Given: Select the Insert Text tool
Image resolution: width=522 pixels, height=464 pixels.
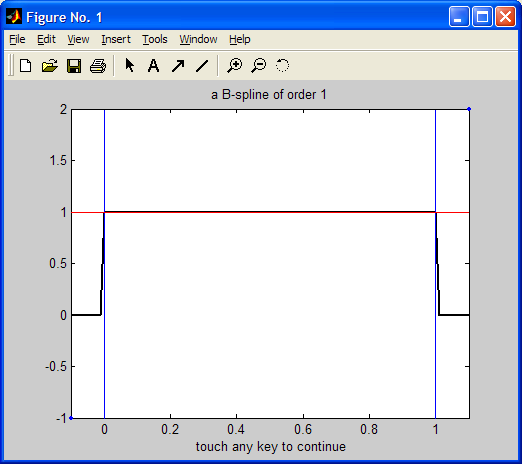Looking at the screenshot, I should coord(153,65).
